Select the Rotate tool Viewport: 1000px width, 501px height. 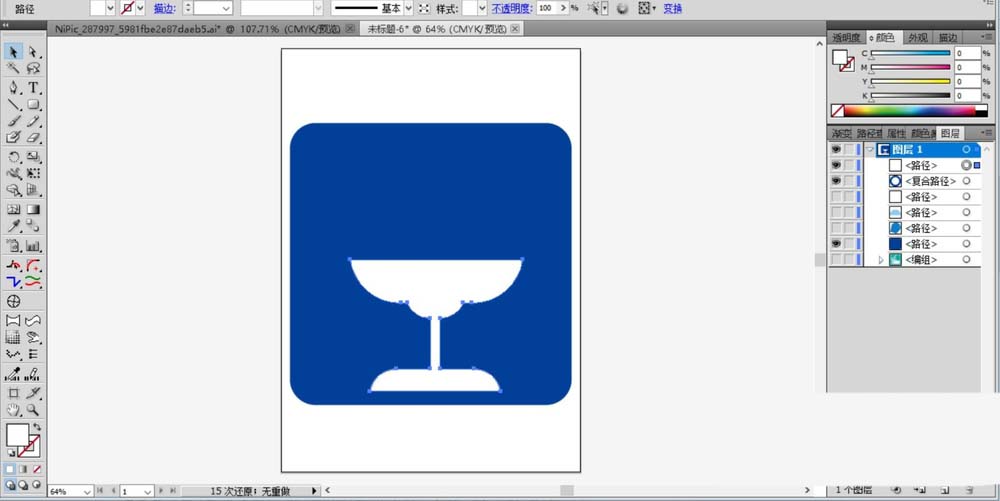click(x=13, y=157)
